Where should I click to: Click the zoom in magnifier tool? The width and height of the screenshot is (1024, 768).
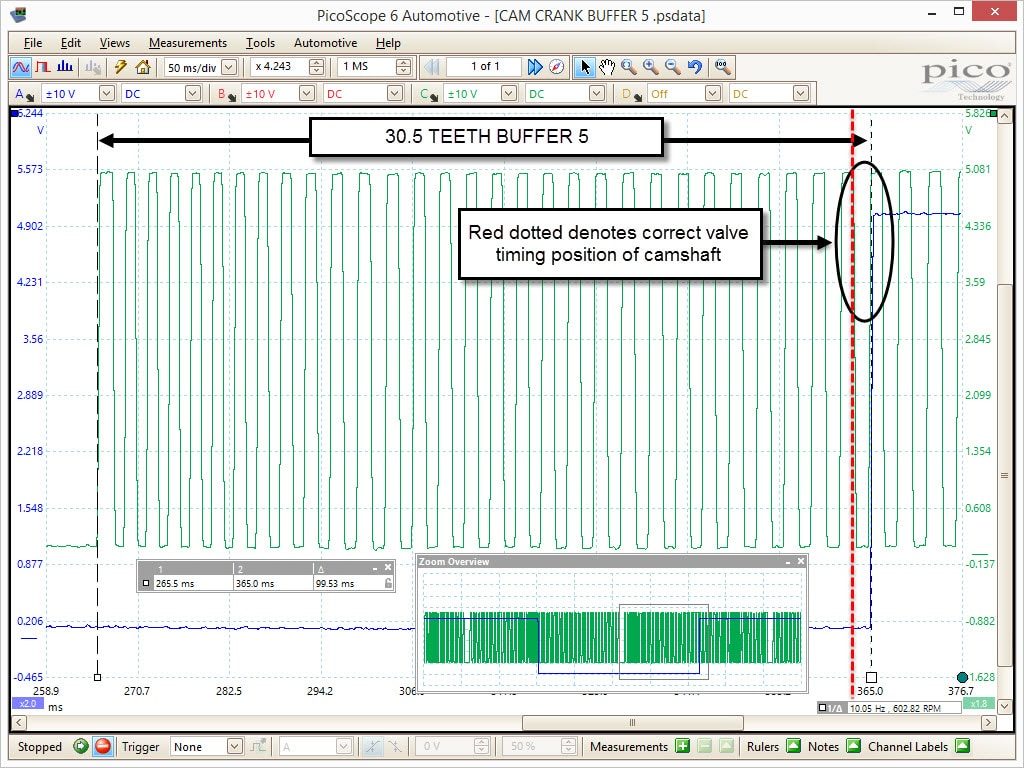[650, 67]
